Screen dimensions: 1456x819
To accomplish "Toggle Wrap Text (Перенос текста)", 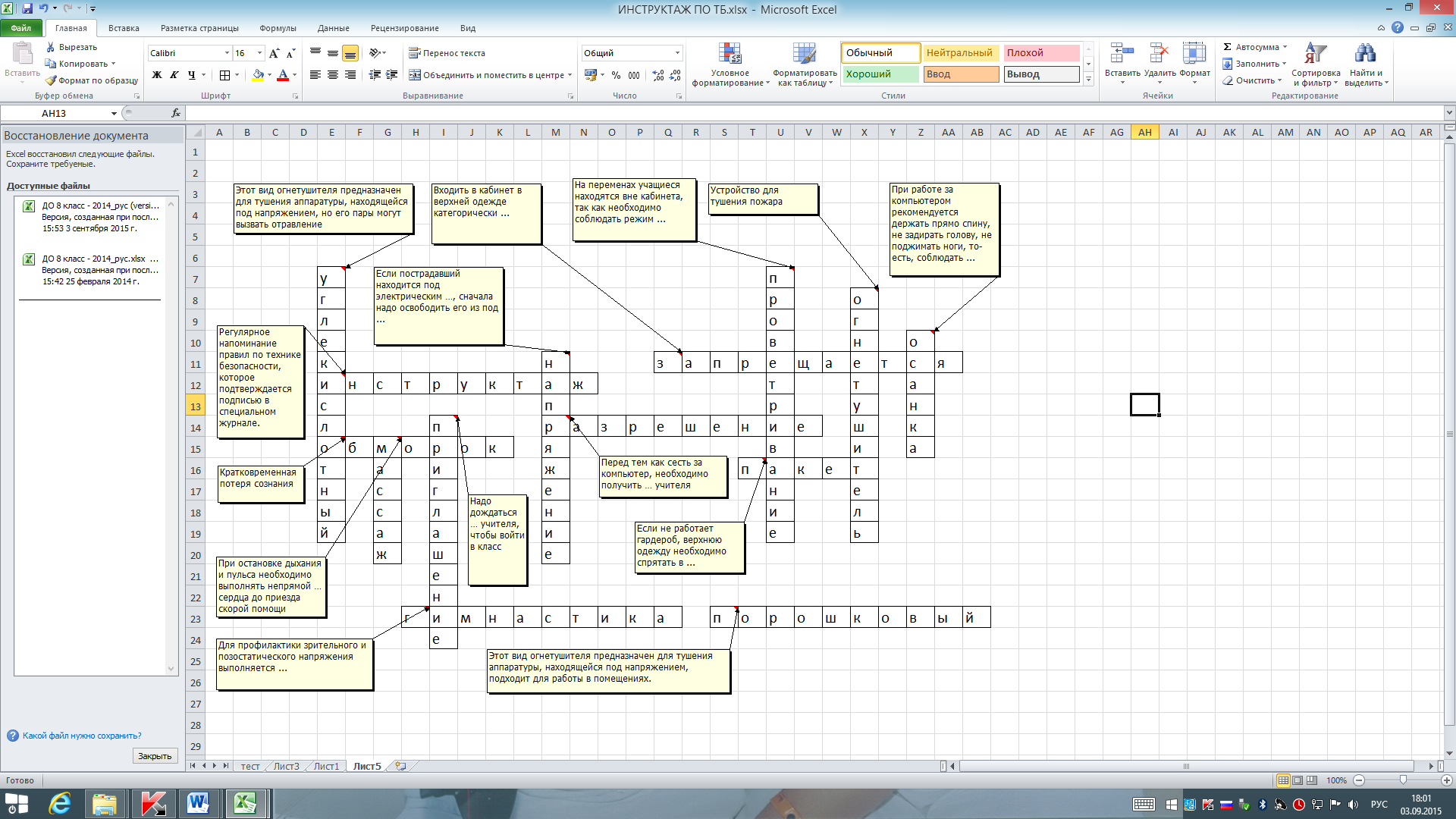I will point(447,53).
